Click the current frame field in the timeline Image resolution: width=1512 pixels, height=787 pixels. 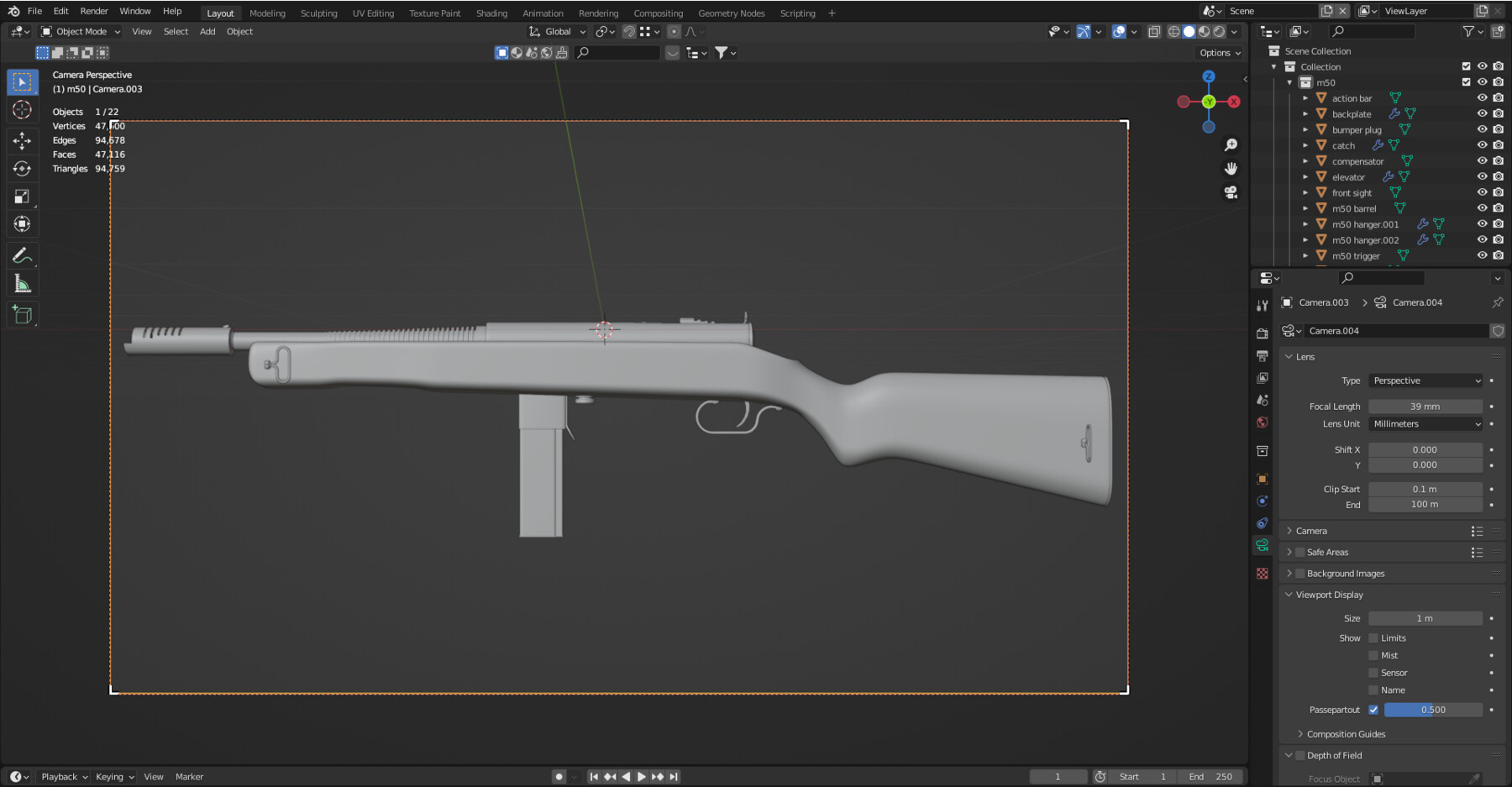point(1058,776)
